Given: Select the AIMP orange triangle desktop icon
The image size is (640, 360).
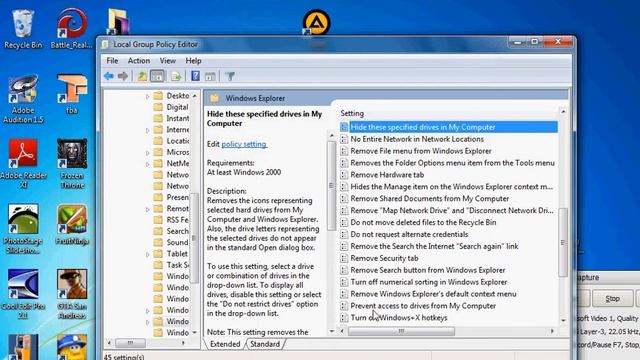Looking at the screenshot, I should tap(317, 22).
